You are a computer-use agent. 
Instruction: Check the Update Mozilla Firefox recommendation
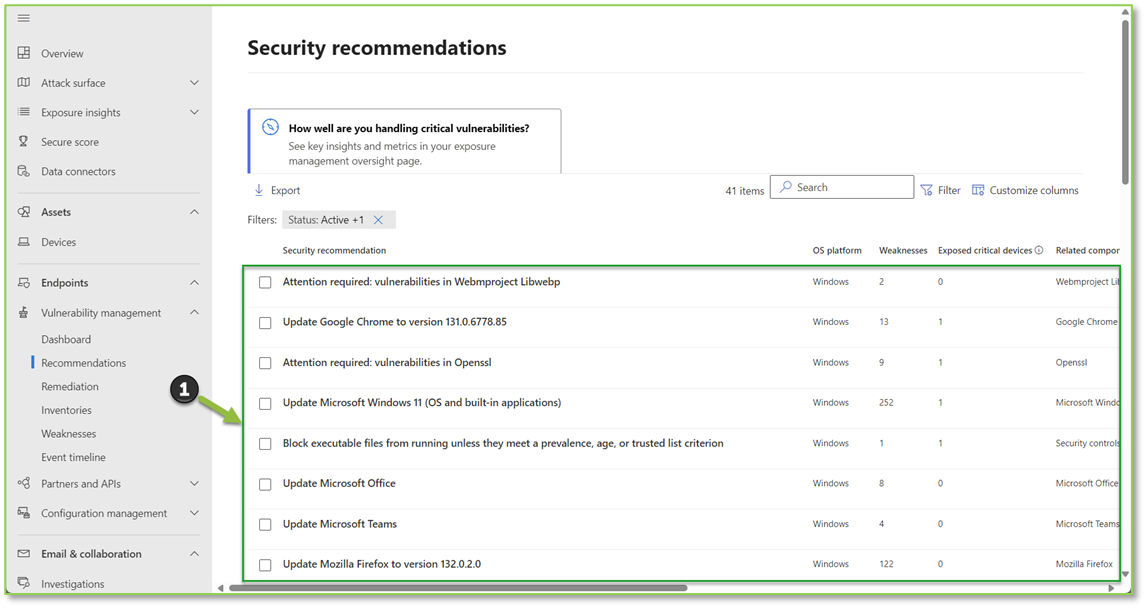coord(265,564)
